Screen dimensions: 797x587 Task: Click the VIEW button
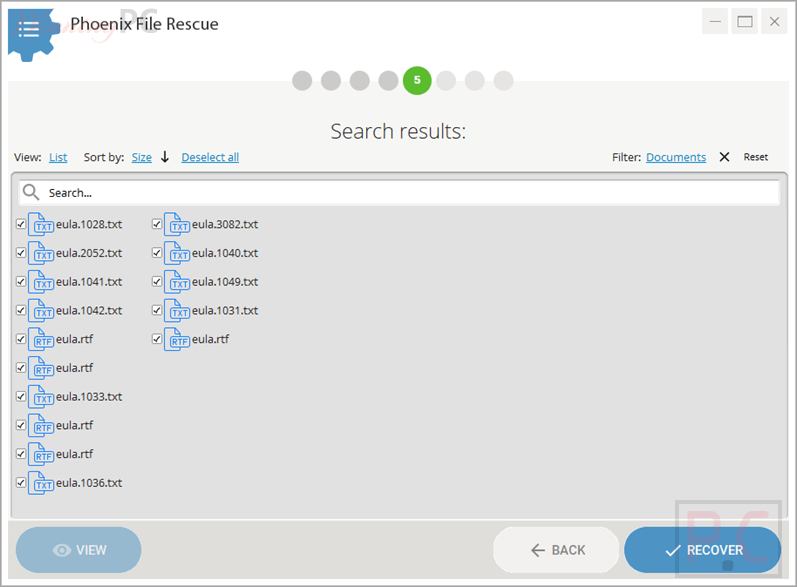pyautogui.click(x=79, y=550)
